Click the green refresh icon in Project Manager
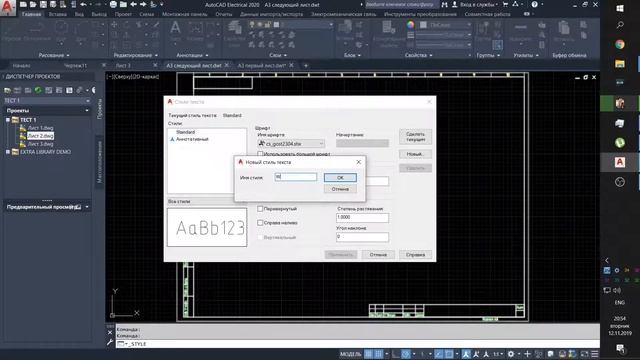This screenshot has height=360, width=640. [38, 90]
